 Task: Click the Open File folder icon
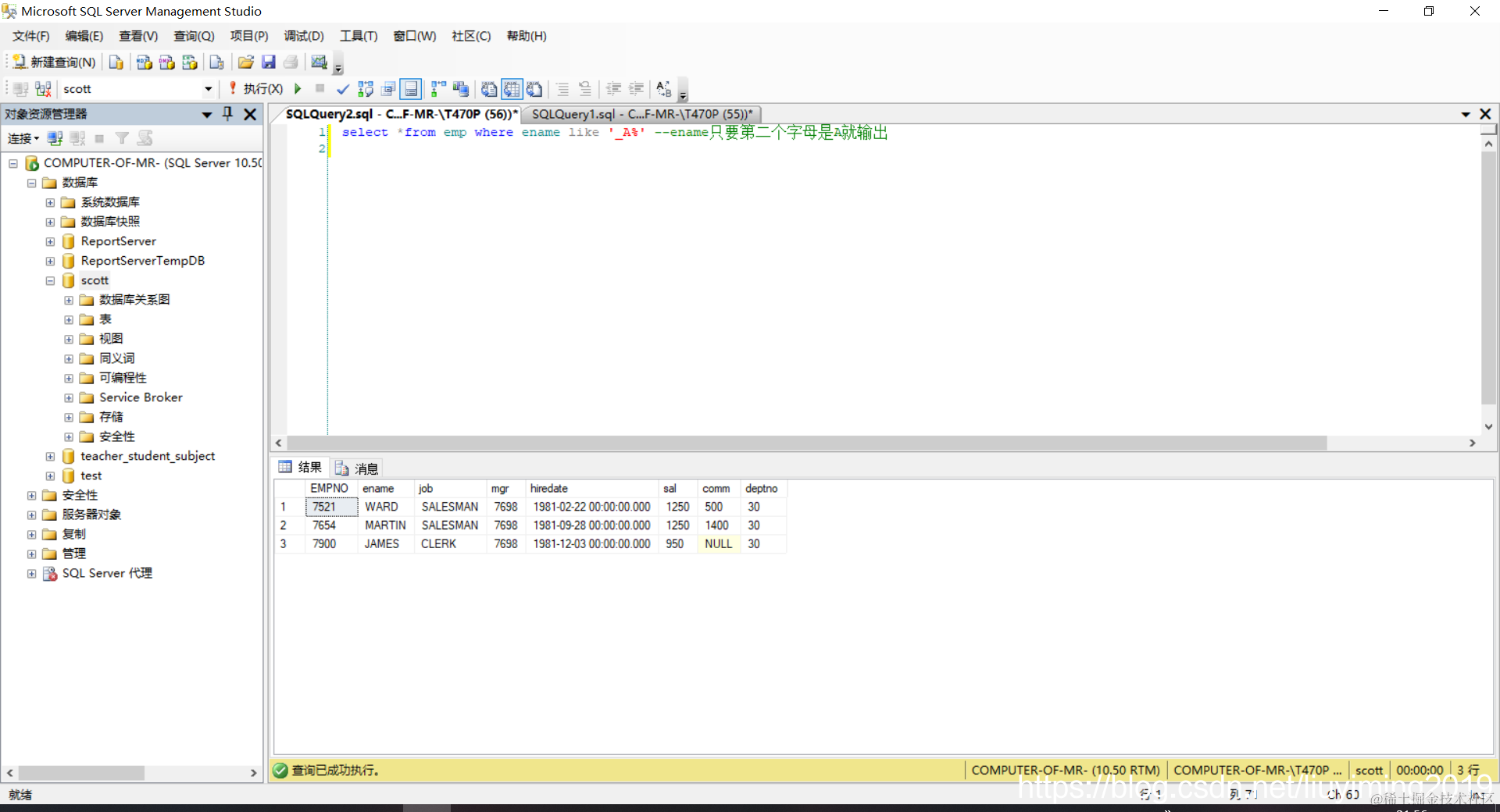click(245, 62)
